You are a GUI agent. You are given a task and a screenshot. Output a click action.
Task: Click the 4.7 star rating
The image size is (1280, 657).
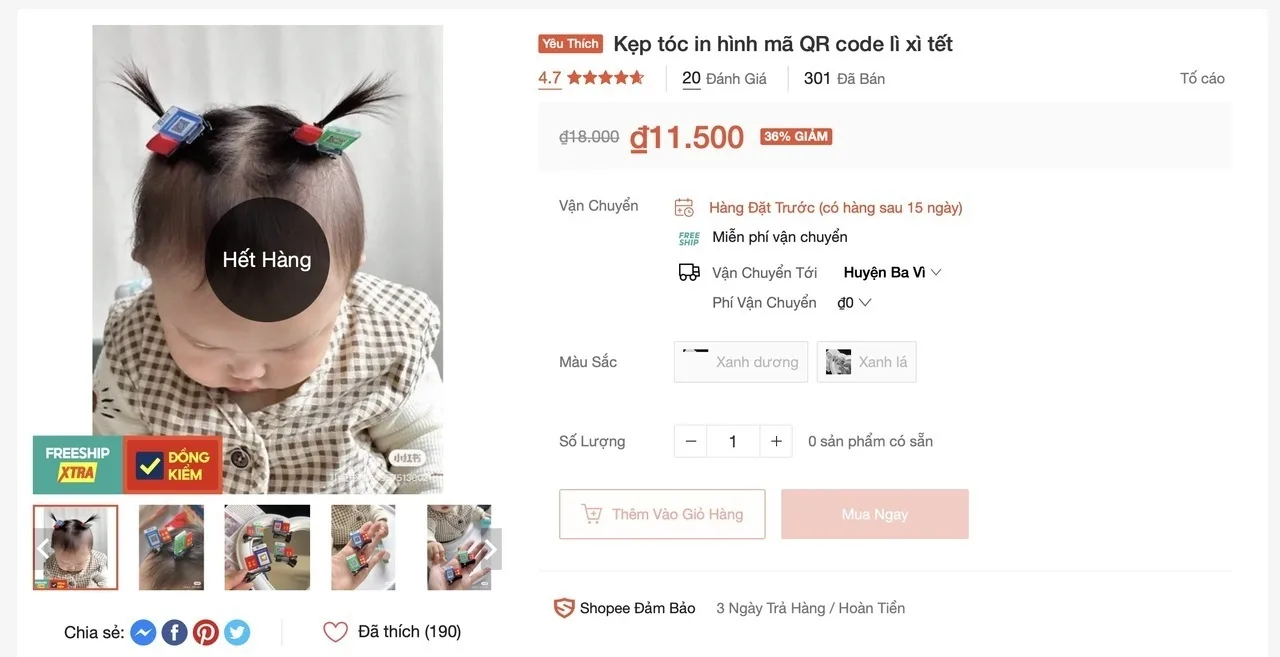tap(590, 78)
